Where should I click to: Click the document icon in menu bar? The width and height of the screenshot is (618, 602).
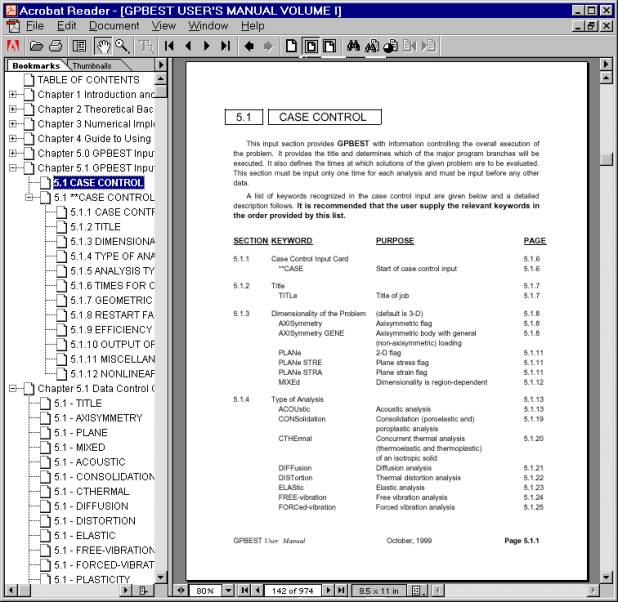pyautogui.click(x=13, y=26)
